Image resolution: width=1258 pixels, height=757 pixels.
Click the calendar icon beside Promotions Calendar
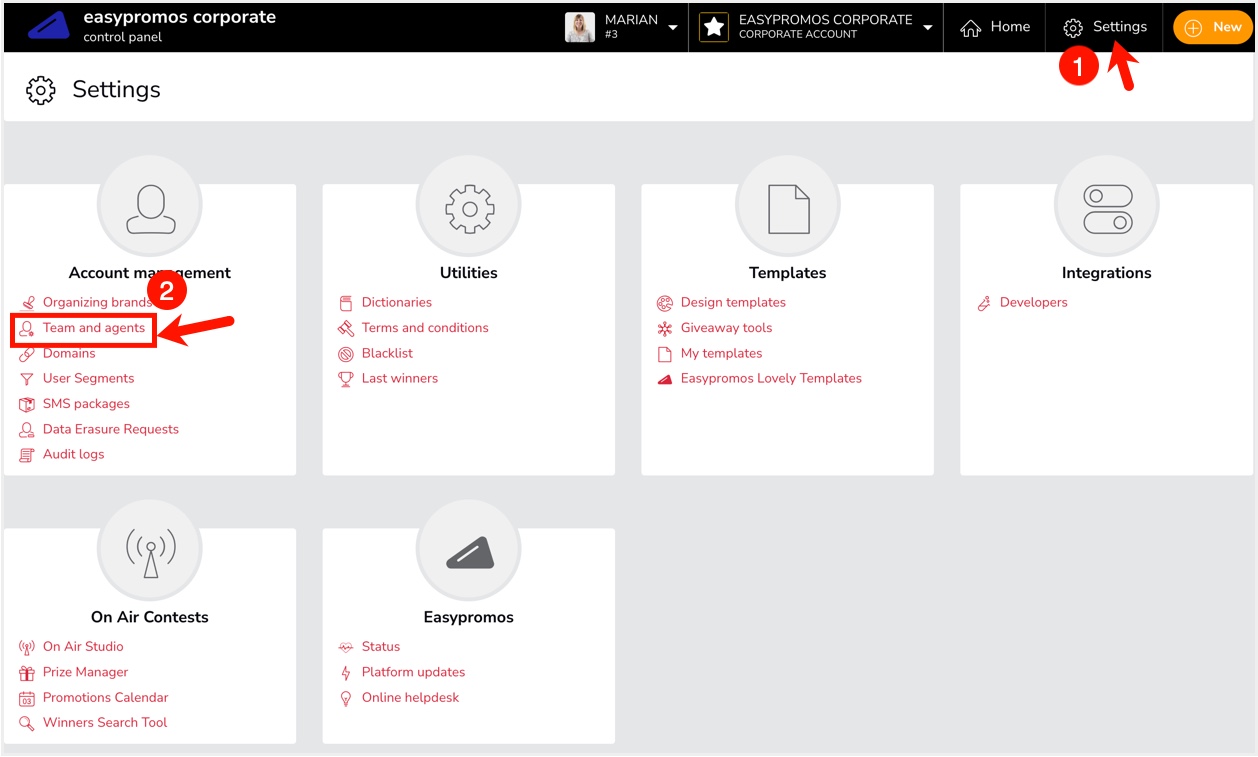[x=27, y=698]
